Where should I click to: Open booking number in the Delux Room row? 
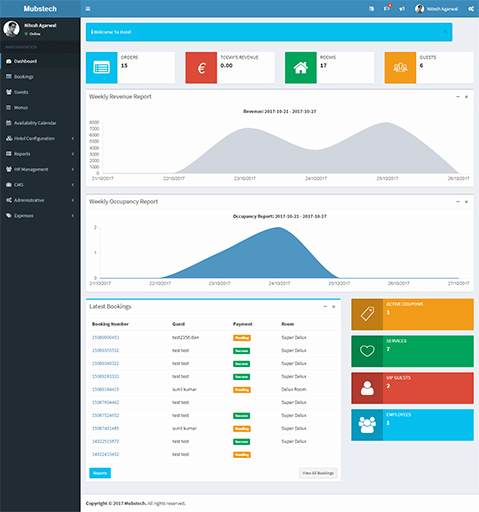tap(105, 389)
